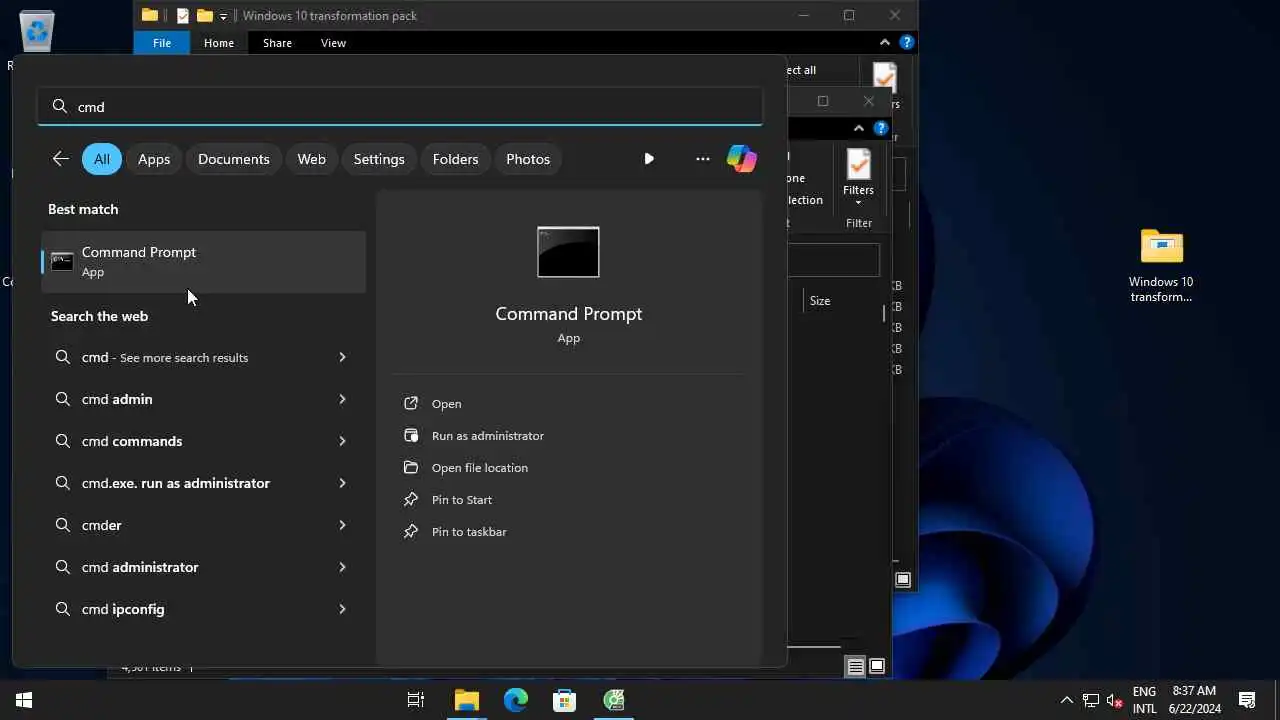This screenshot has width=1280, height=720.
Task: Switch to large icons view in Explorer
Action: pos(877,667)
